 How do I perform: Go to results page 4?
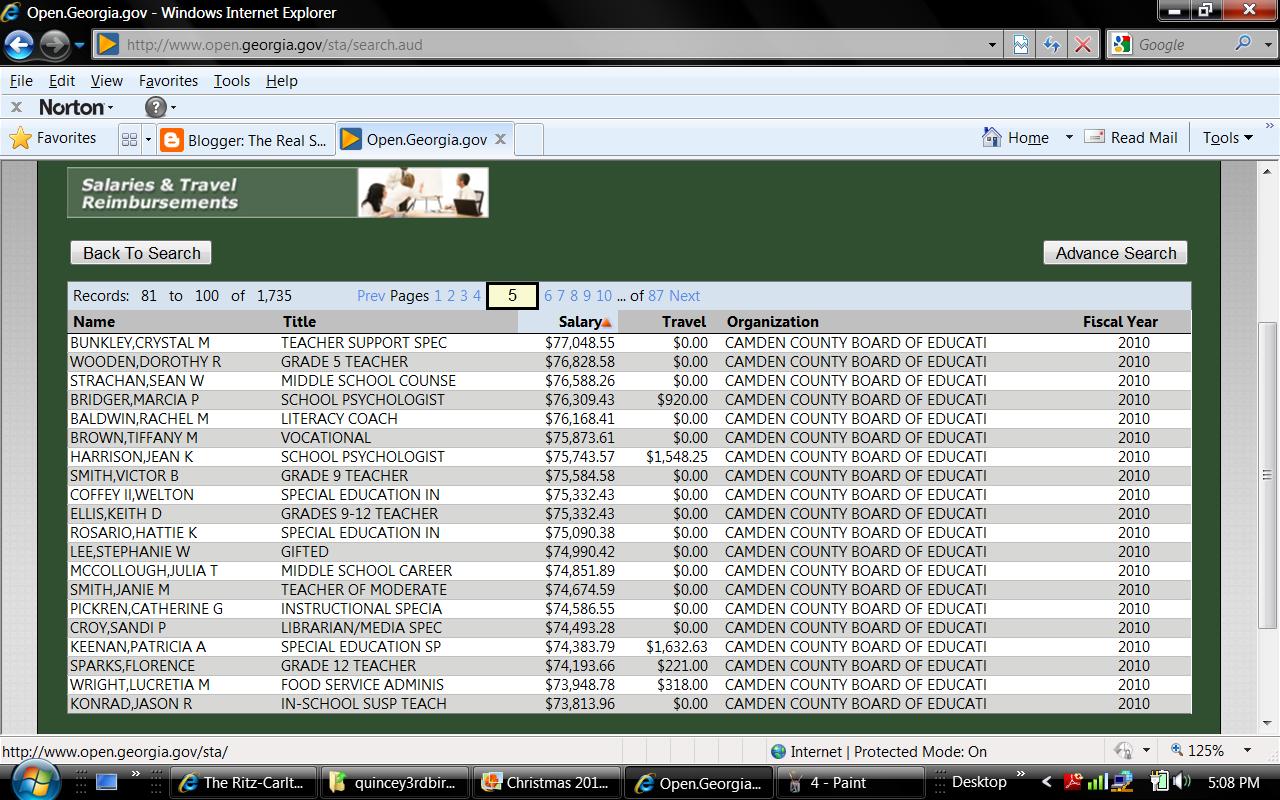tap(477, 296)
